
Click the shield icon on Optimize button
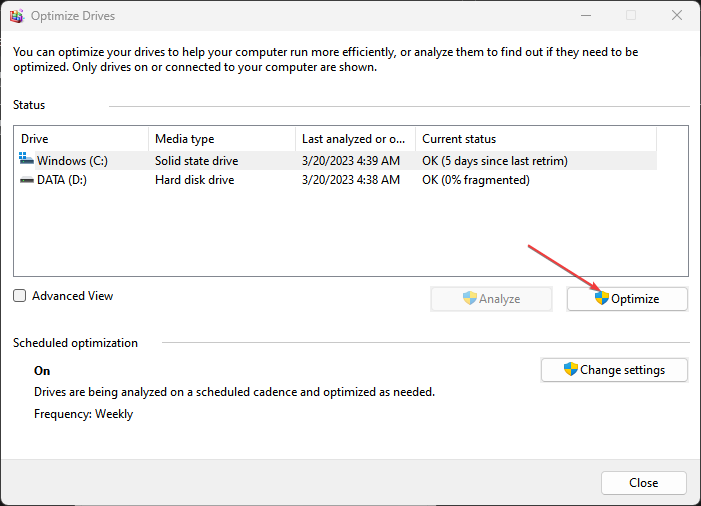pyautogui.click(x=602, y=298)
